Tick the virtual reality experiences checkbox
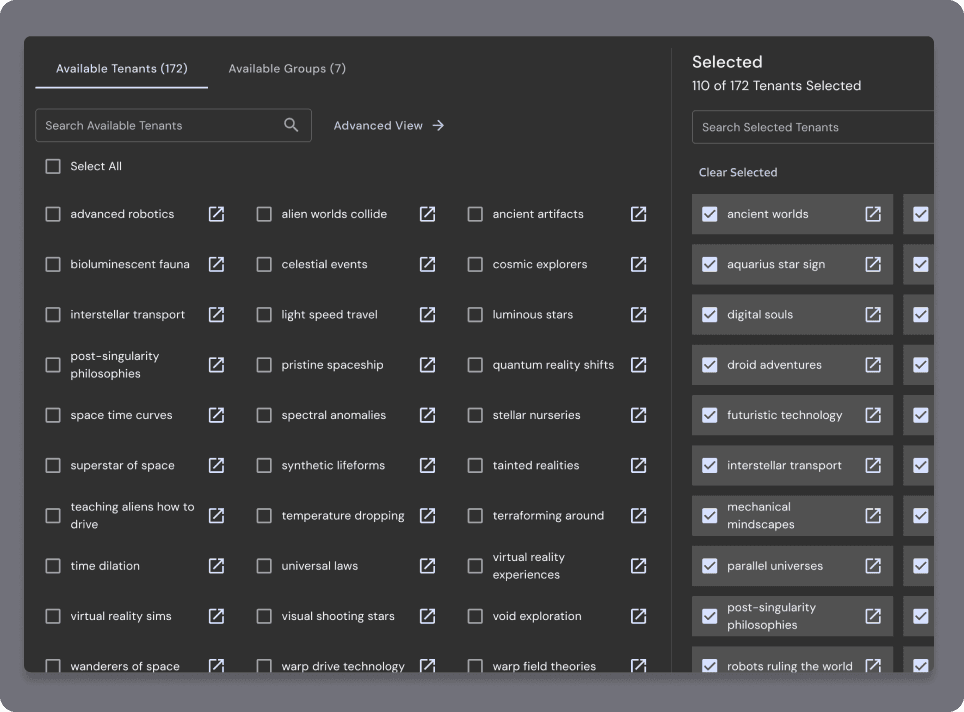The height and width of the screenshot is (712, 964). (x=475, y=566)
